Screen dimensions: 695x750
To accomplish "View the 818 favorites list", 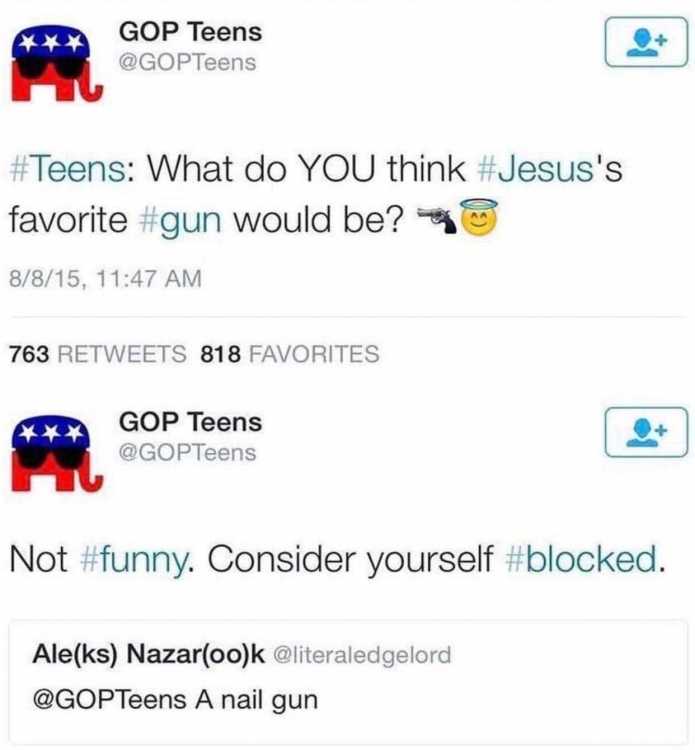I will point(290,354).
